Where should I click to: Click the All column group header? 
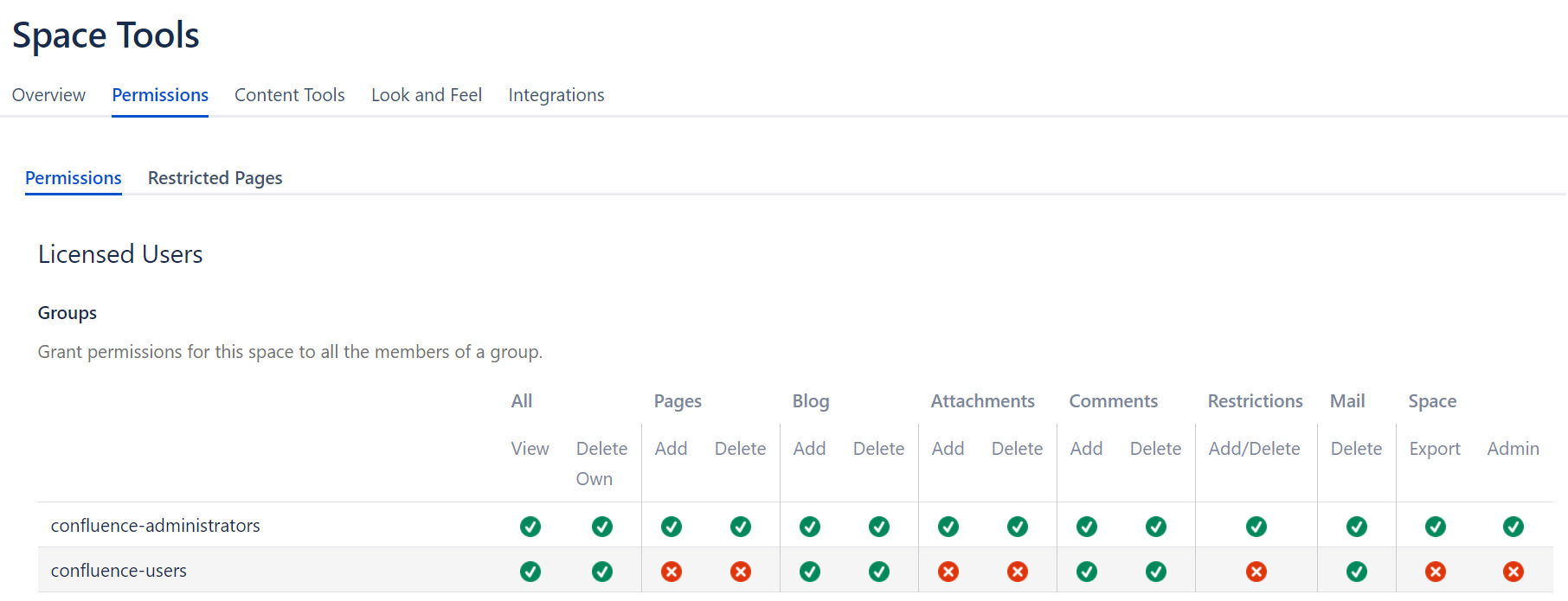(x=522, y=401)
